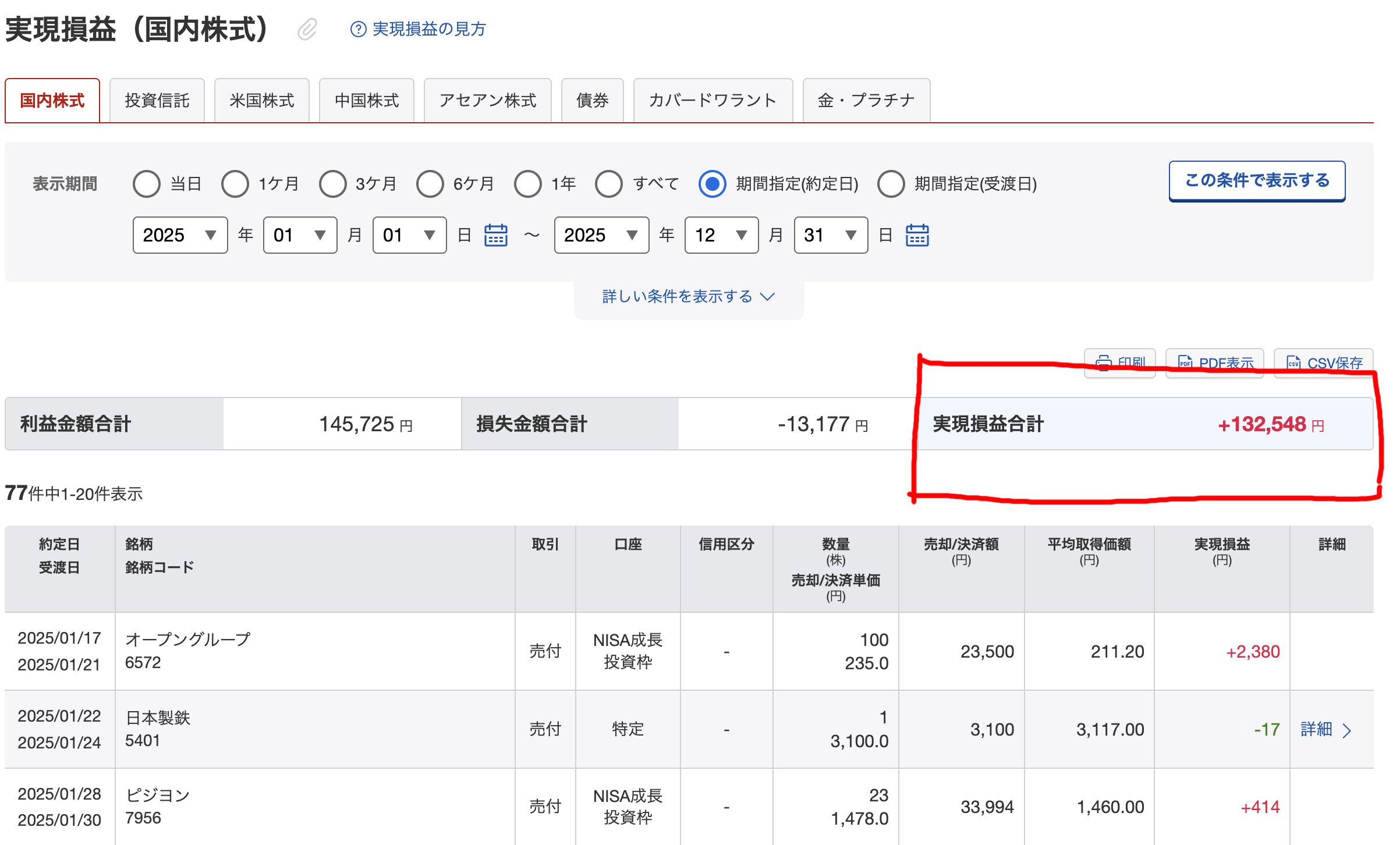Select the すべて period radio button

coord(609,184)
